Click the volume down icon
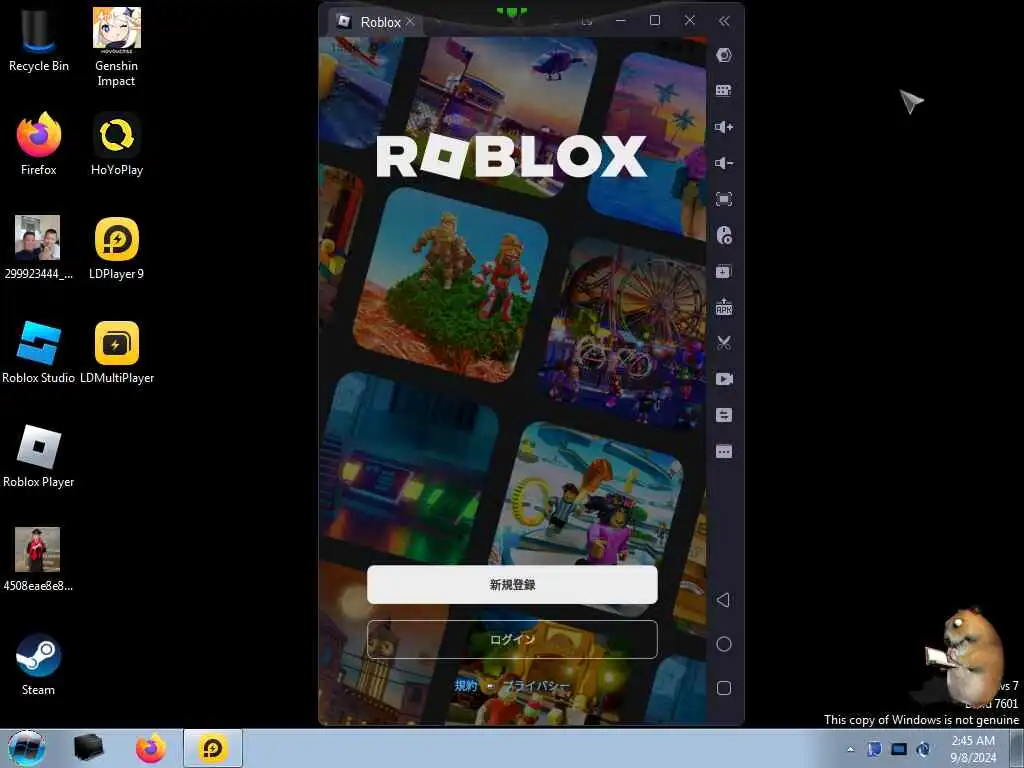Screen dimensions: 1024x768 pos(724,163)
